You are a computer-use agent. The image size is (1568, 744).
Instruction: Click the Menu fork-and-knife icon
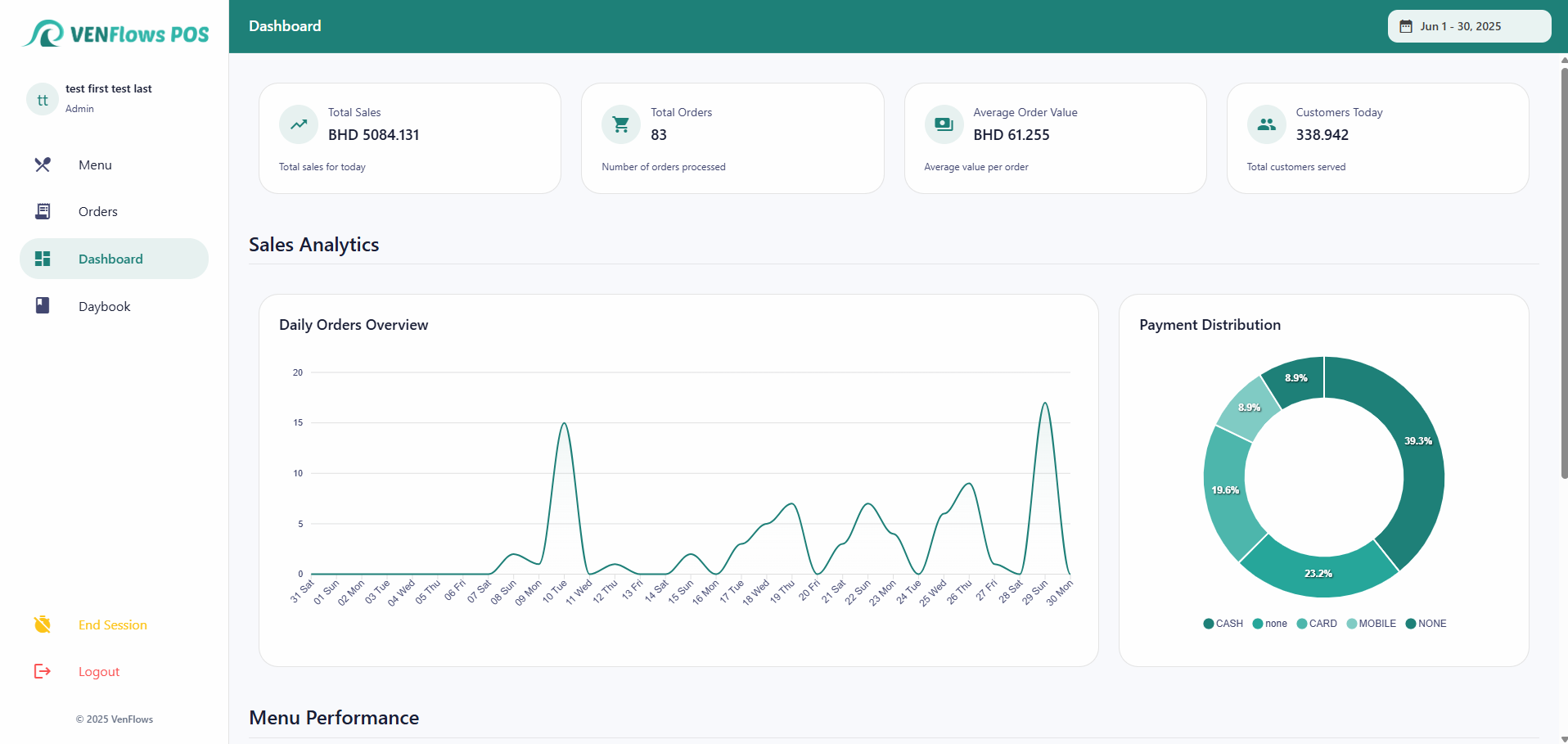coord(43,165)
